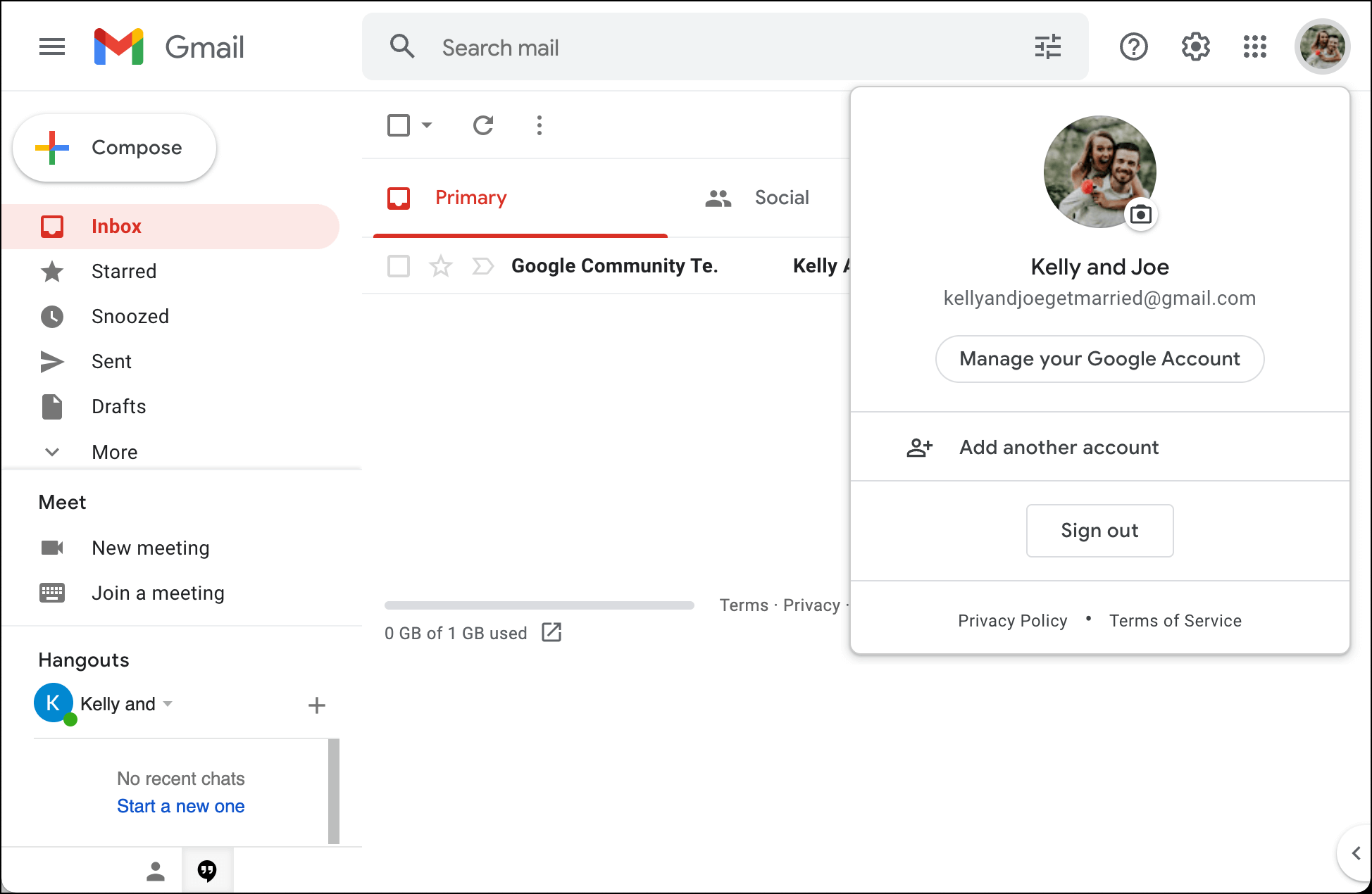Click kellyandjoegetmarried@gmail.com address text
The image size is (1372, 894).
click(x=1099, y=298)
